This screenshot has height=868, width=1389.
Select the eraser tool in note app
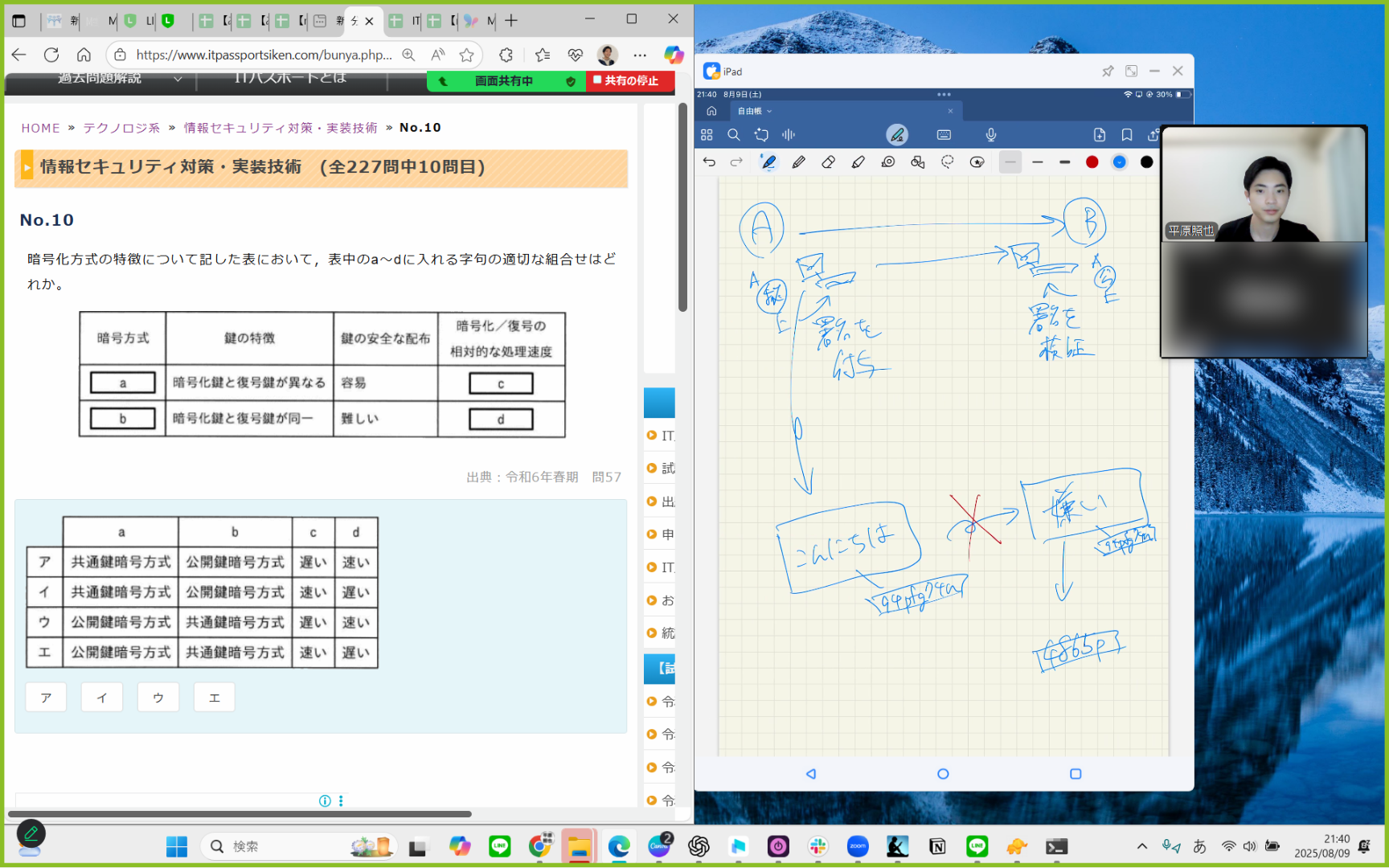[x=828, y=162]
